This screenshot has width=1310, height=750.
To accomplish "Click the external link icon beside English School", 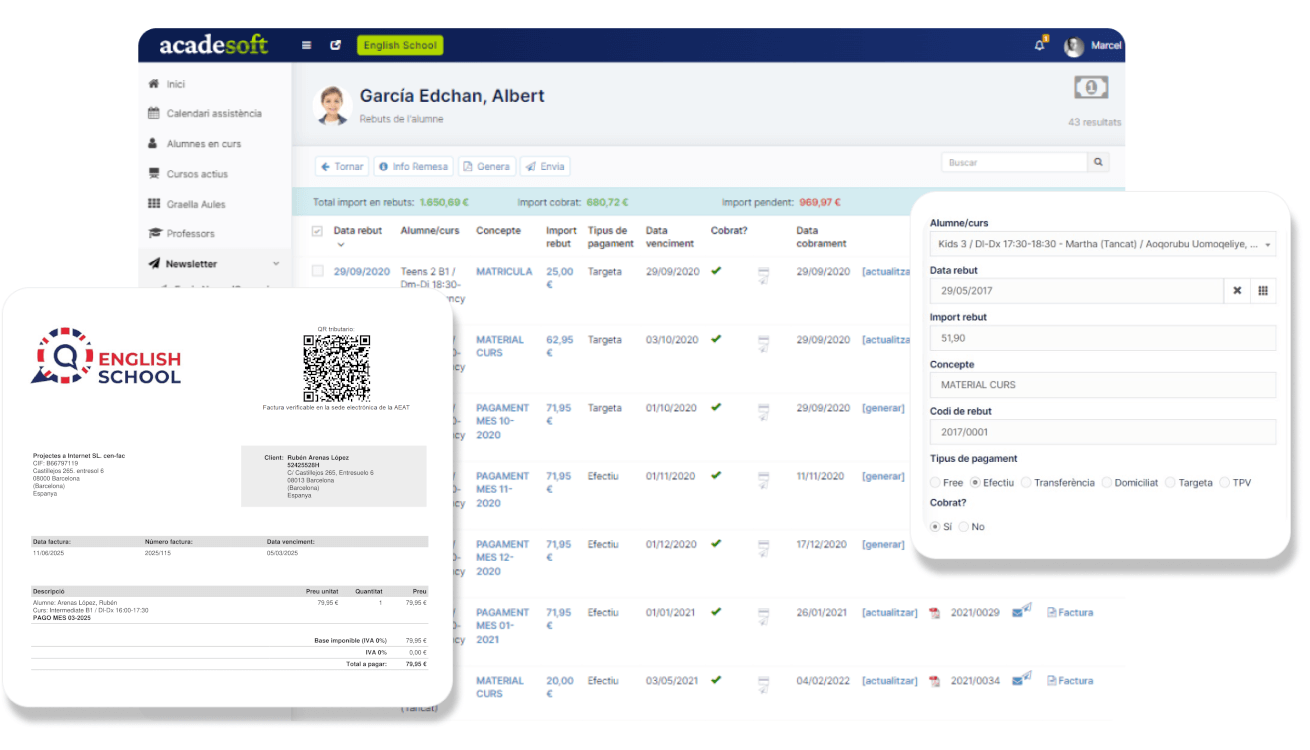I will 336,45.
